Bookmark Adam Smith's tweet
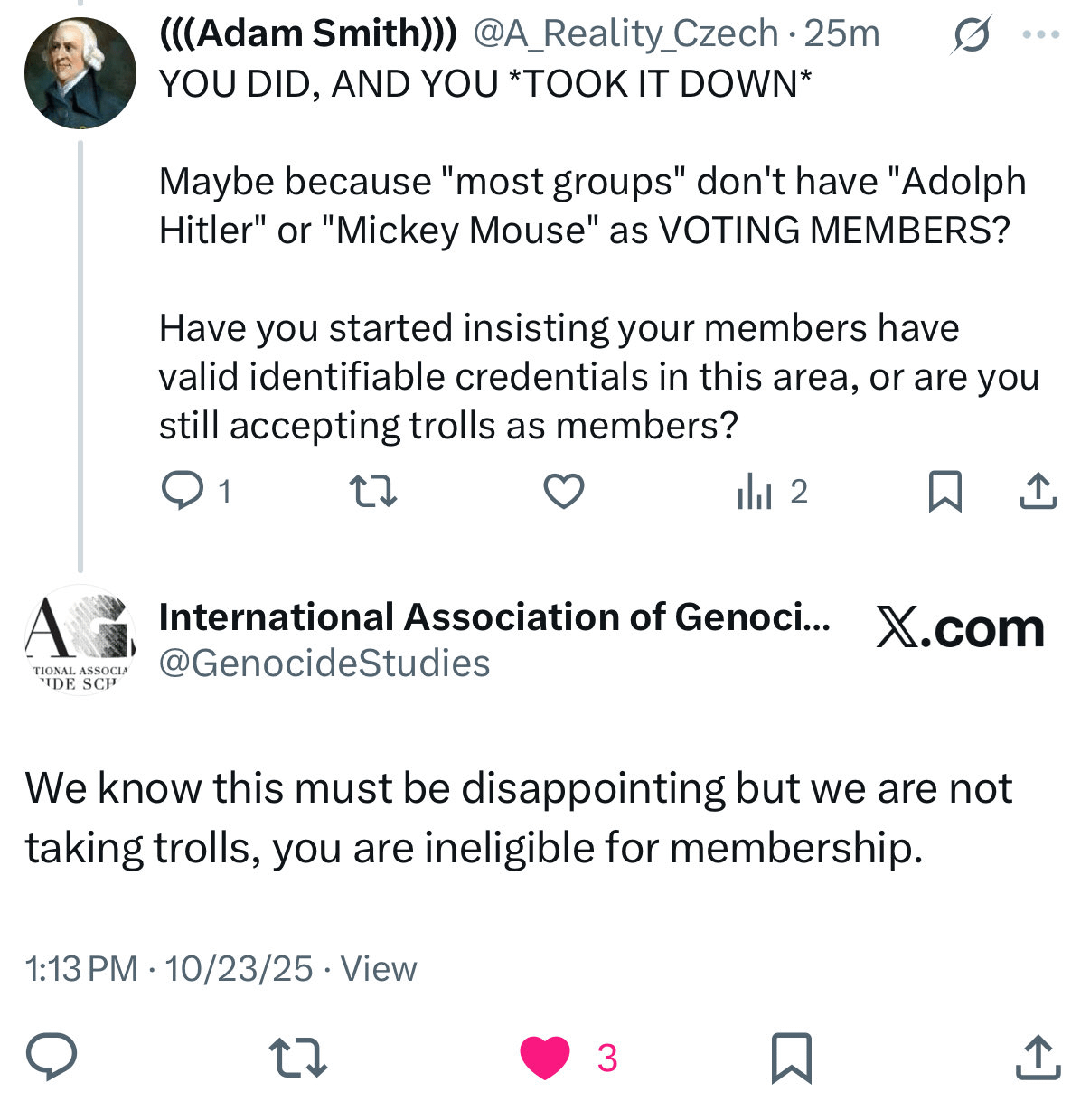This screenshot has width=1090, height=1120. pyautogui.click(x=944, y=491)
